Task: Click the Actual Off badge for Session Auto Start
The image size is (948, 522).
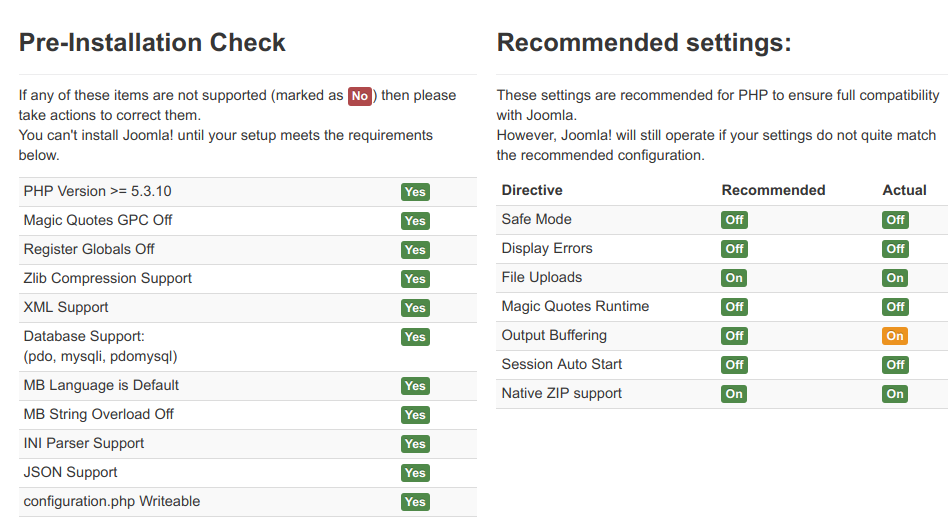Action: pyautogui.click(x=895, y=365)
